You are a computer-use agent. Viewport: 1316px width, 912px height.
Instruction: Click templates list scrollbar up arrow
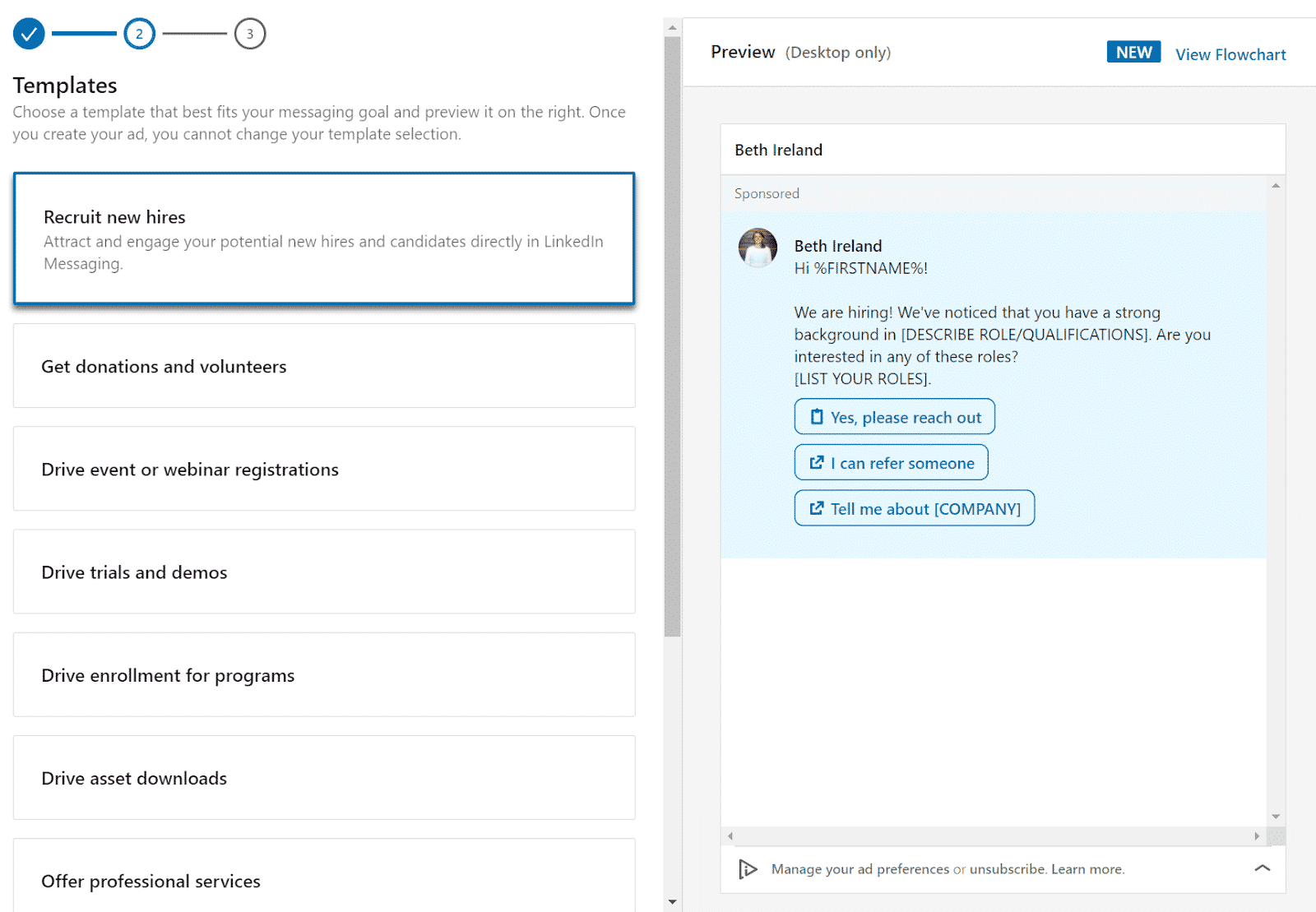tap(672, 27)
